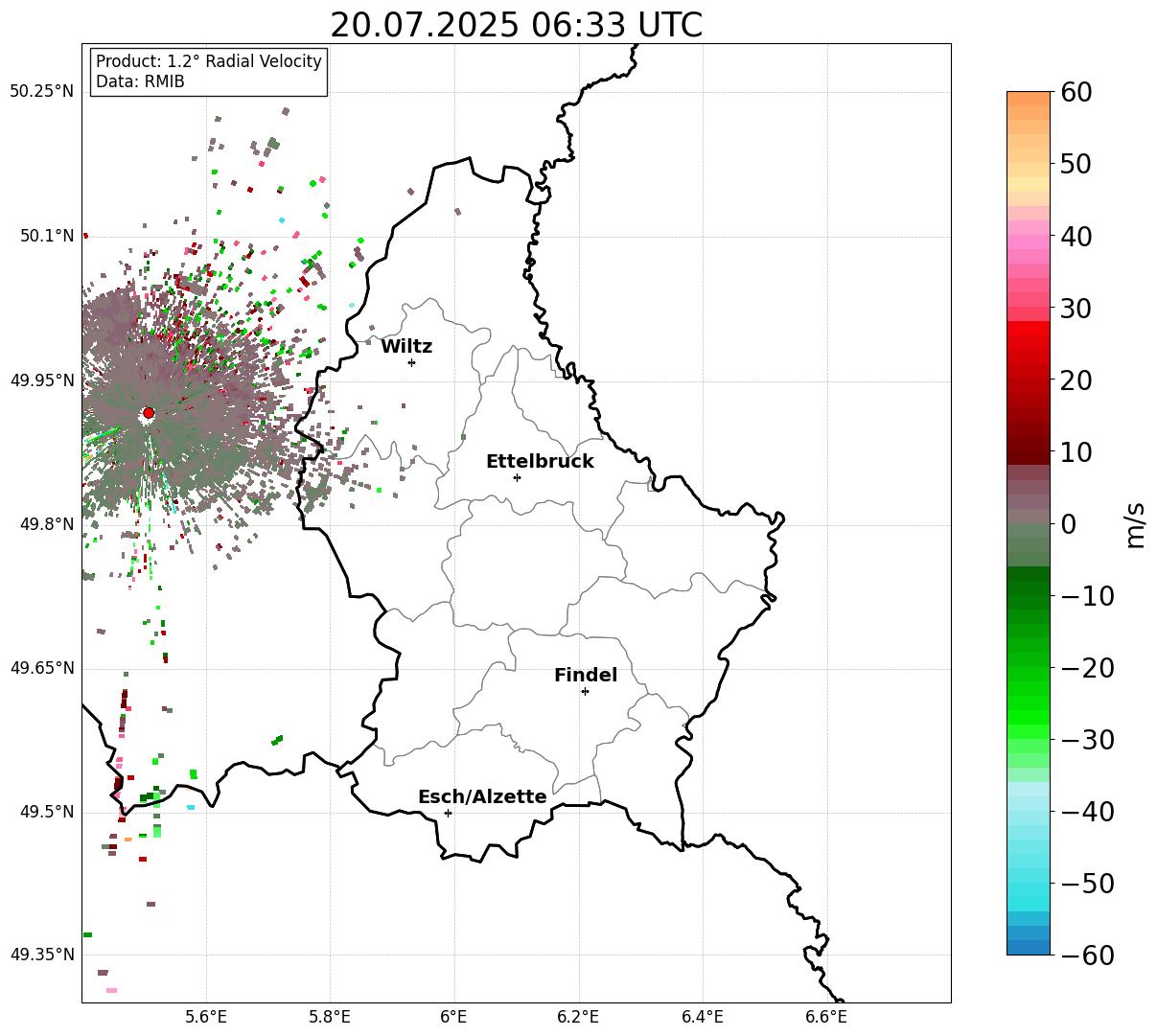Viewport: 1157px width, 1036px height.
Task: Click the 50.1°N latitude label
Action: (x=47, y=236)
